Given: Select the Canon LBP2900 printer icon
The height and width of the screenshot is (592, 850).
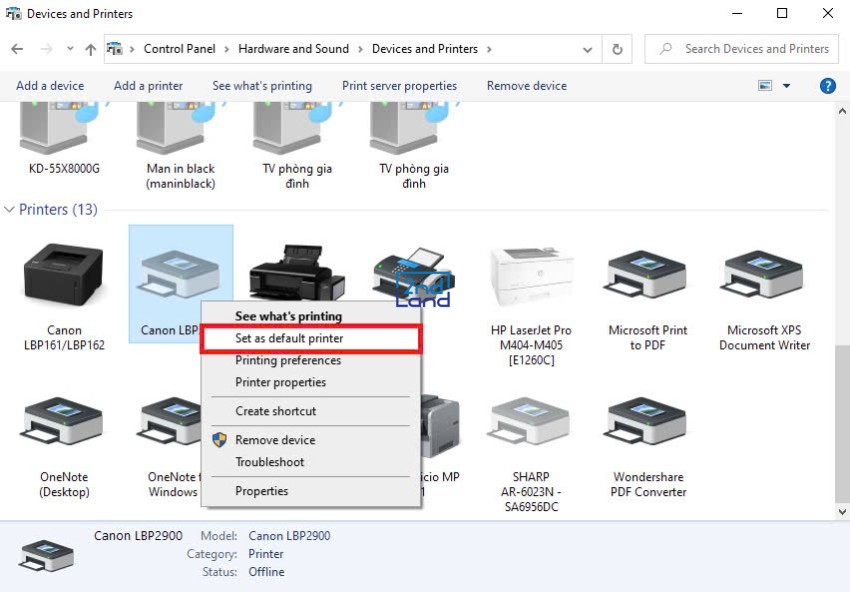Looking at the screenshot, I should (x=178, y=274).
